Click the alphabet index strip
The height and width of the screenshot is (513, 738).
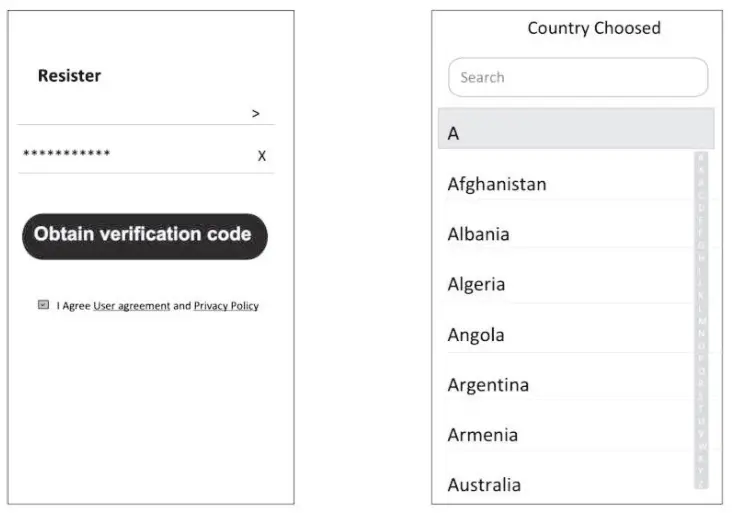(701, 320)
